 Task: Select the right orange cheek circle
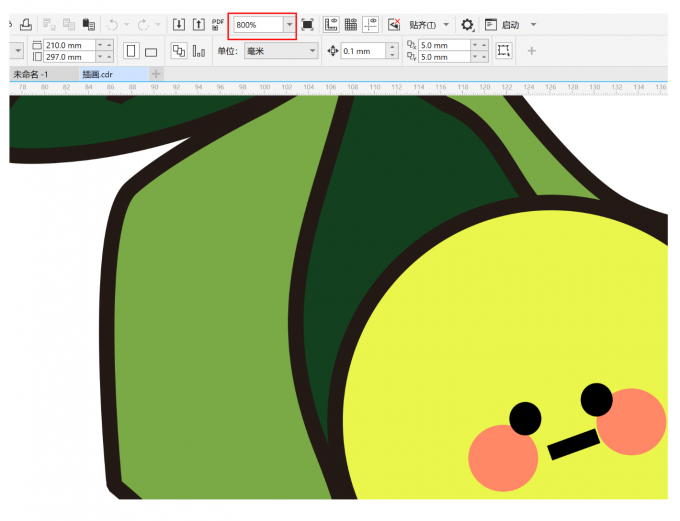pyautogui.click(x=631, y=422)
